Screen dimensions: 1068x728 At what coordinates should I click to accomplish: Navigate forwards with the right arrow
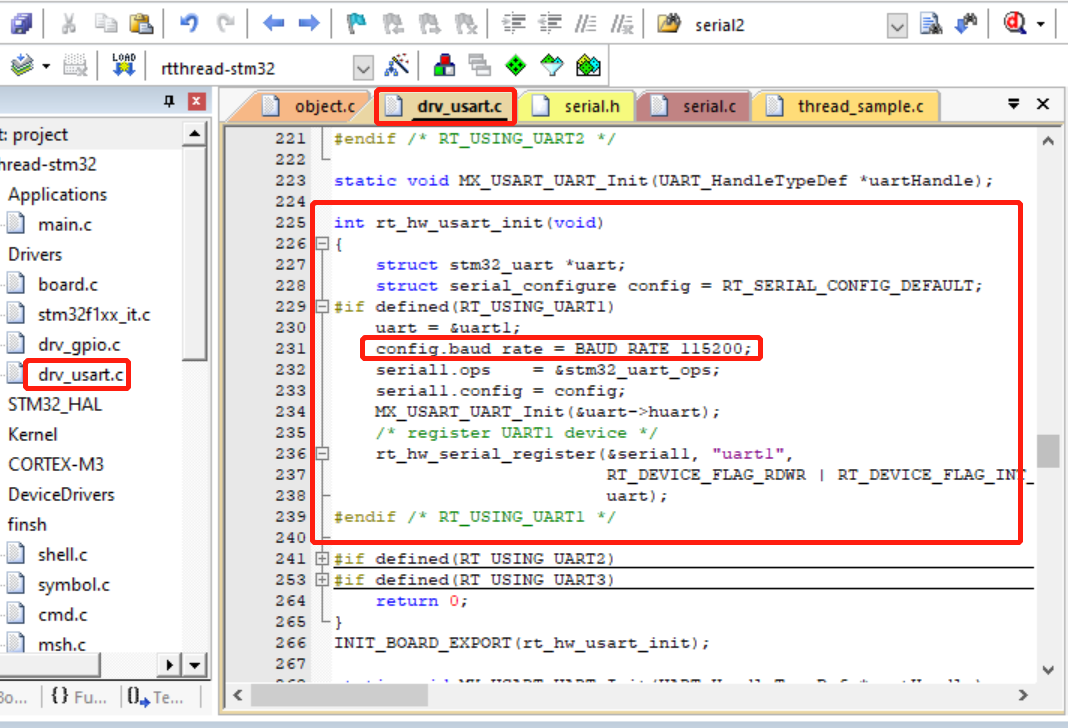[309, 24]
